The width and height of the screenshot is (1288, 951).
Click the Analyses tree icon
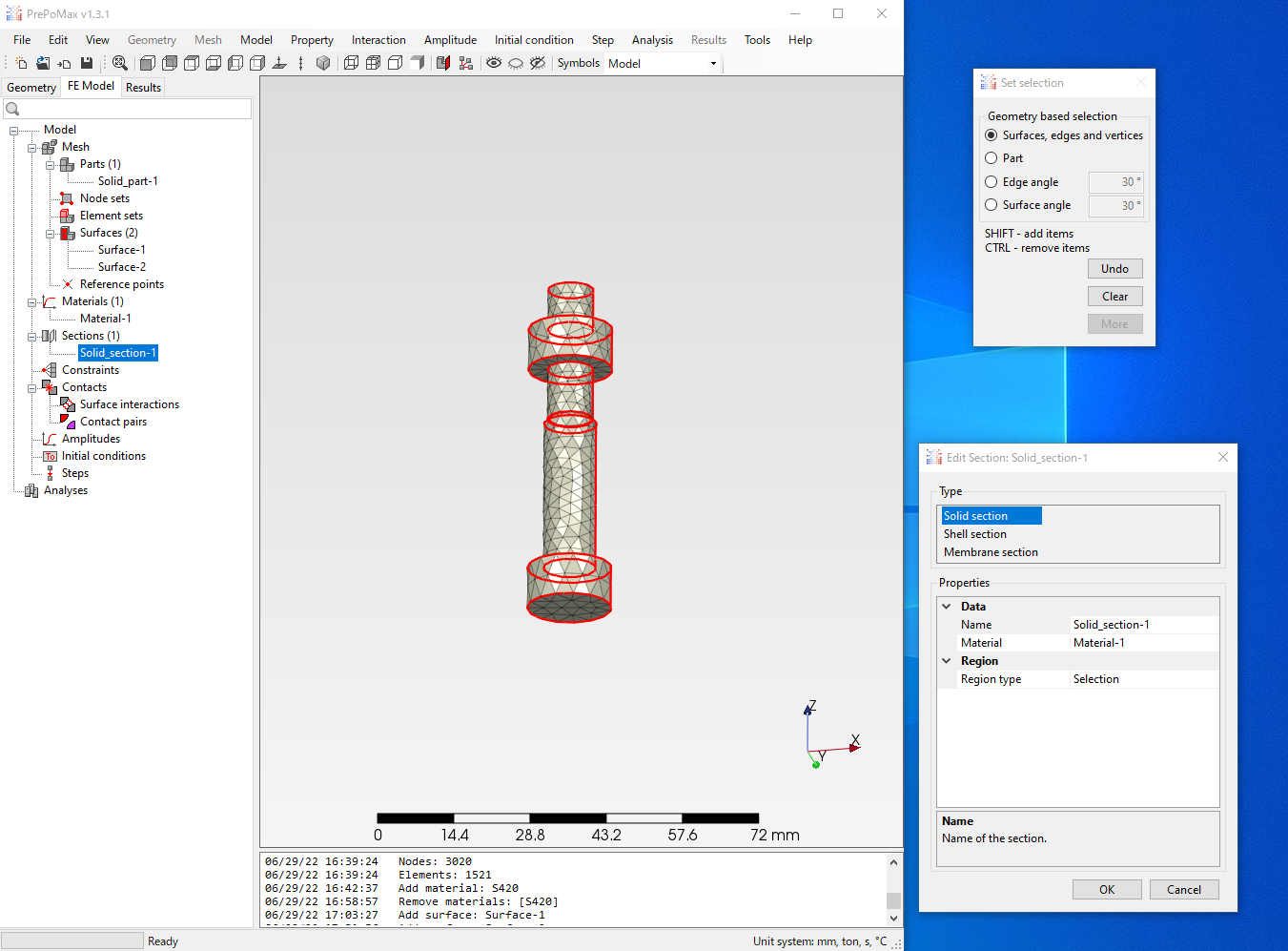[31, 490]
